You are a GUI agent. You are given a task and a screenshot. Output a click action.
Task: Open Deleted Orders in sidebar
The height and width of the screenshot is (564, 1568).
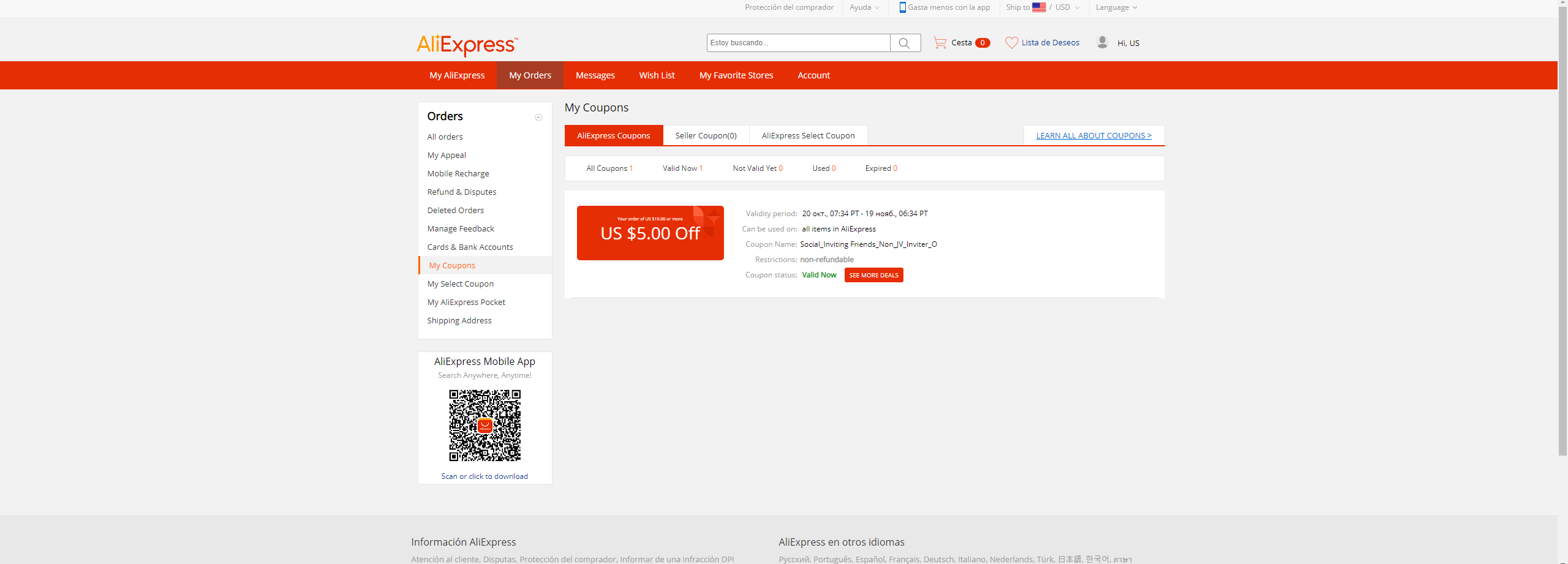(456, 210)
